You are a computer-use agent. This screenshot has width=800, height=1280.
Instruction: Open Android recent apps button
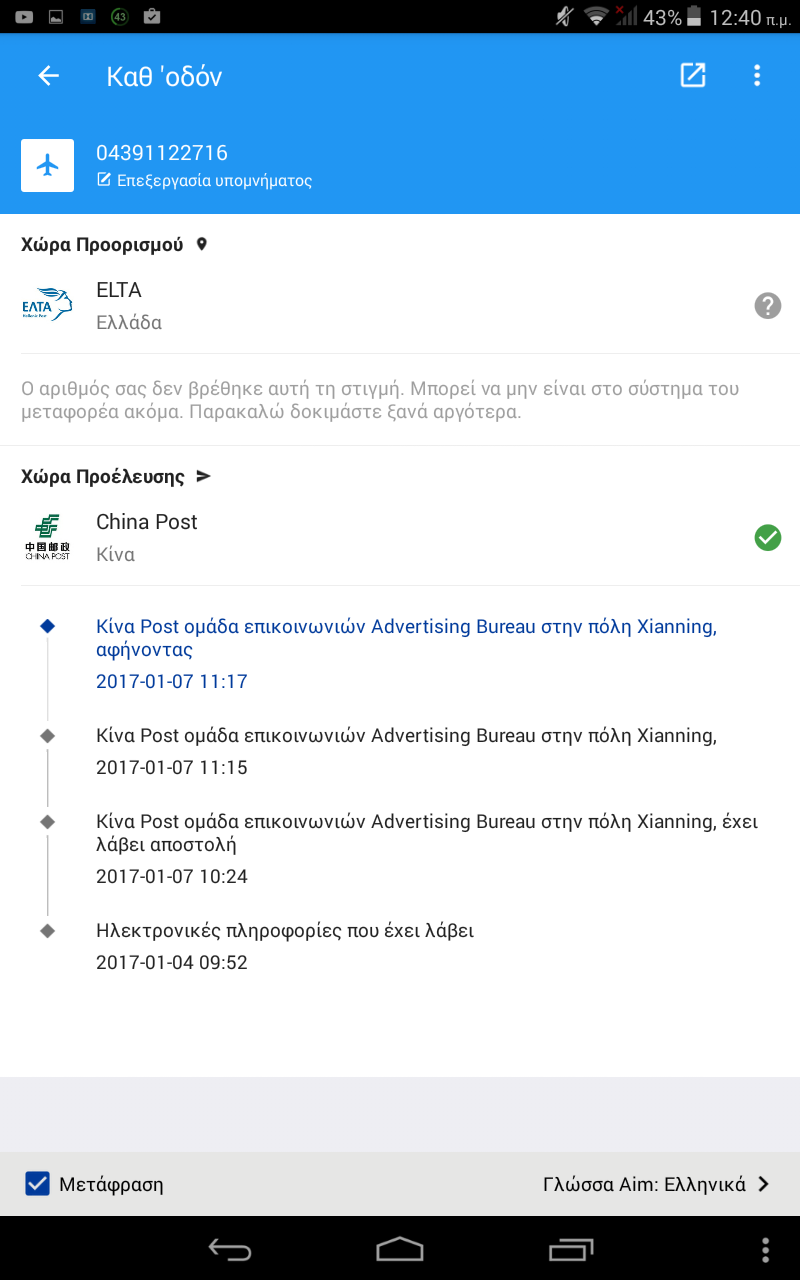click(x=571, y=1249)
